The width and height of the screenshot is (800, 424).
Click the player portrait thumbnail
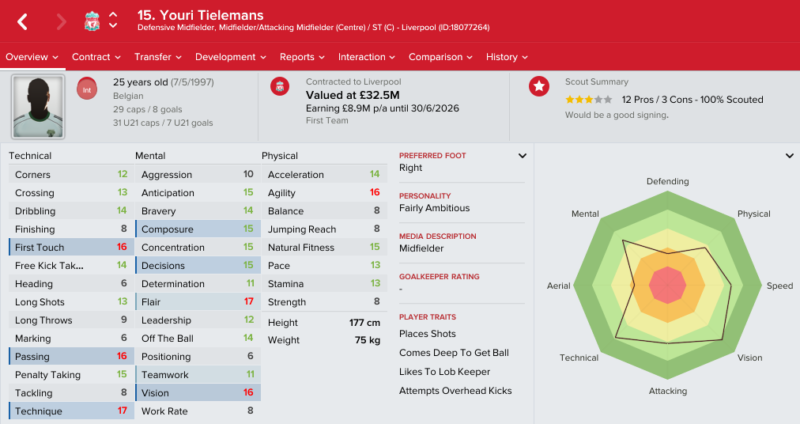coord(38,107)
